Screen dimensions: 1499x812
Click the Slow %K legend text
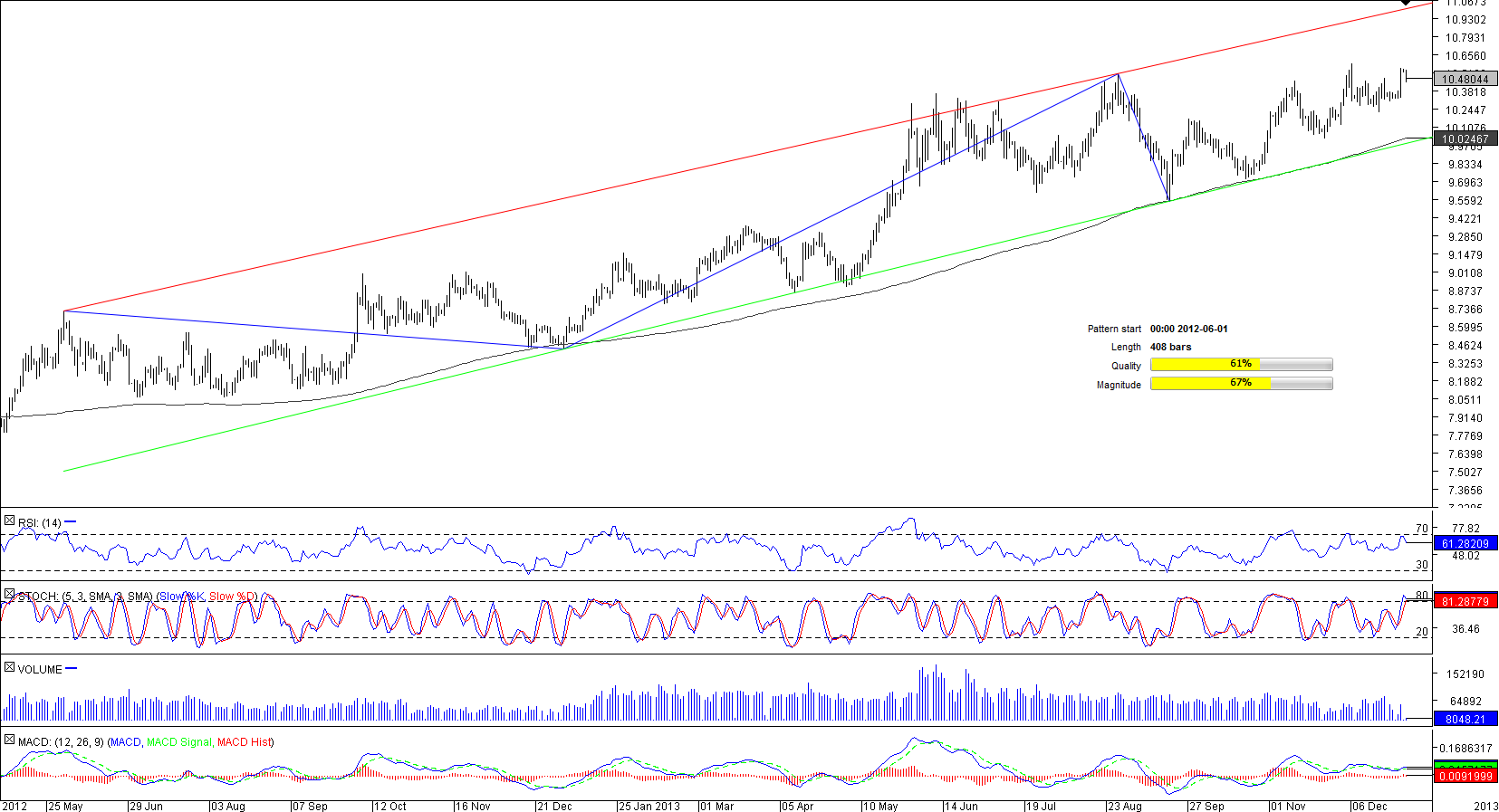pyautogui.click(x=182, y=597)
